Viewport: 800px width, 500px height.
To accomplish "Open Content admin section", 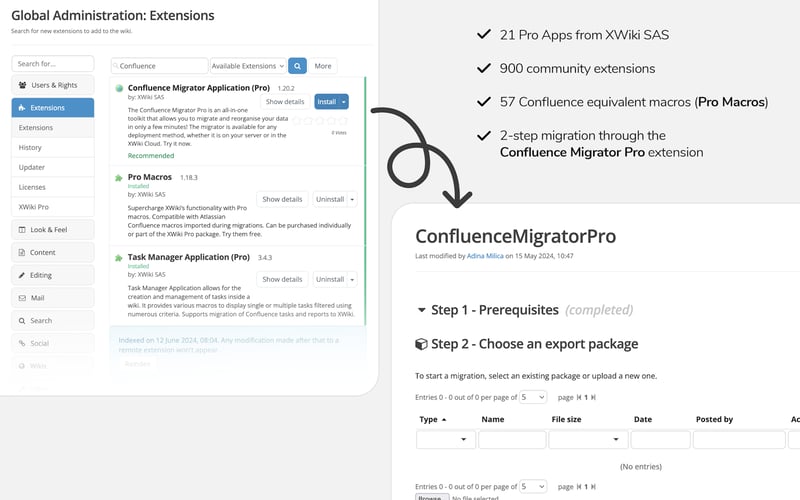I will click(x=53, y=253).
